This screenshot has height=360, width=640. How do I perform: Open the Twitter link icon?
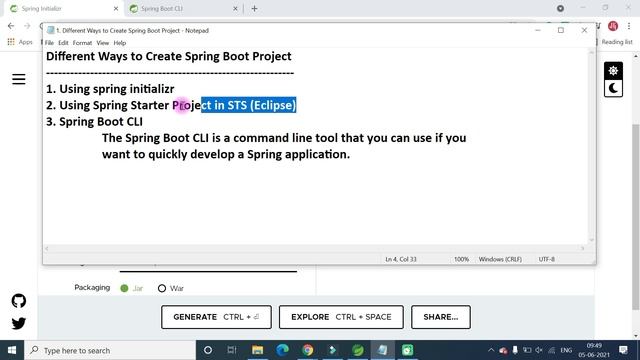18,323
